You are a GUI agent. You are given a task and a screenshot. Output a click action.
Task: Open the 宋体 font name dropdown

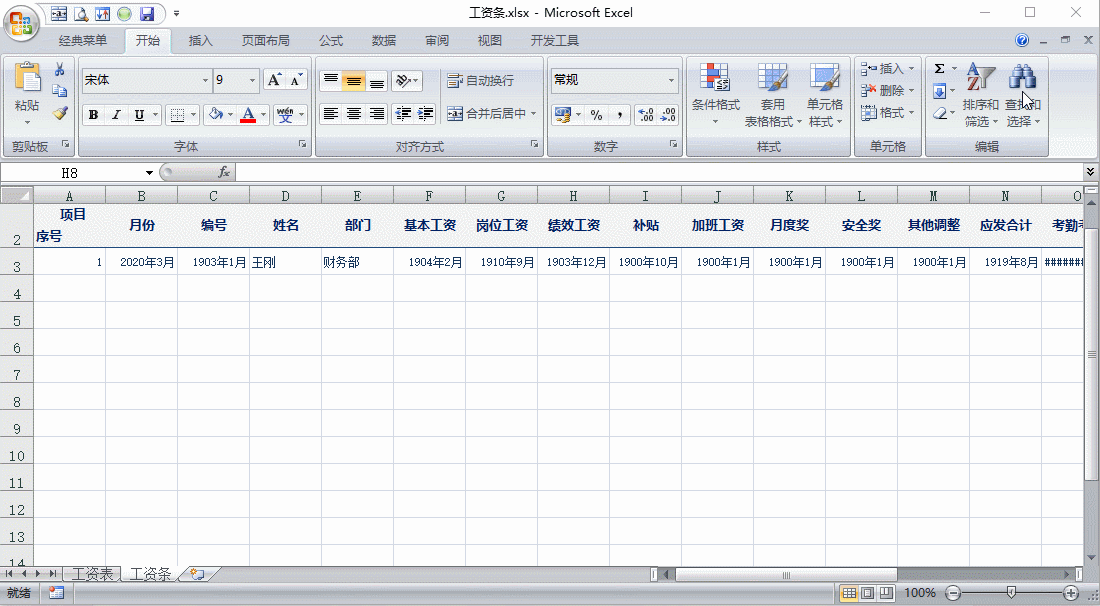[x=205, y=81]
